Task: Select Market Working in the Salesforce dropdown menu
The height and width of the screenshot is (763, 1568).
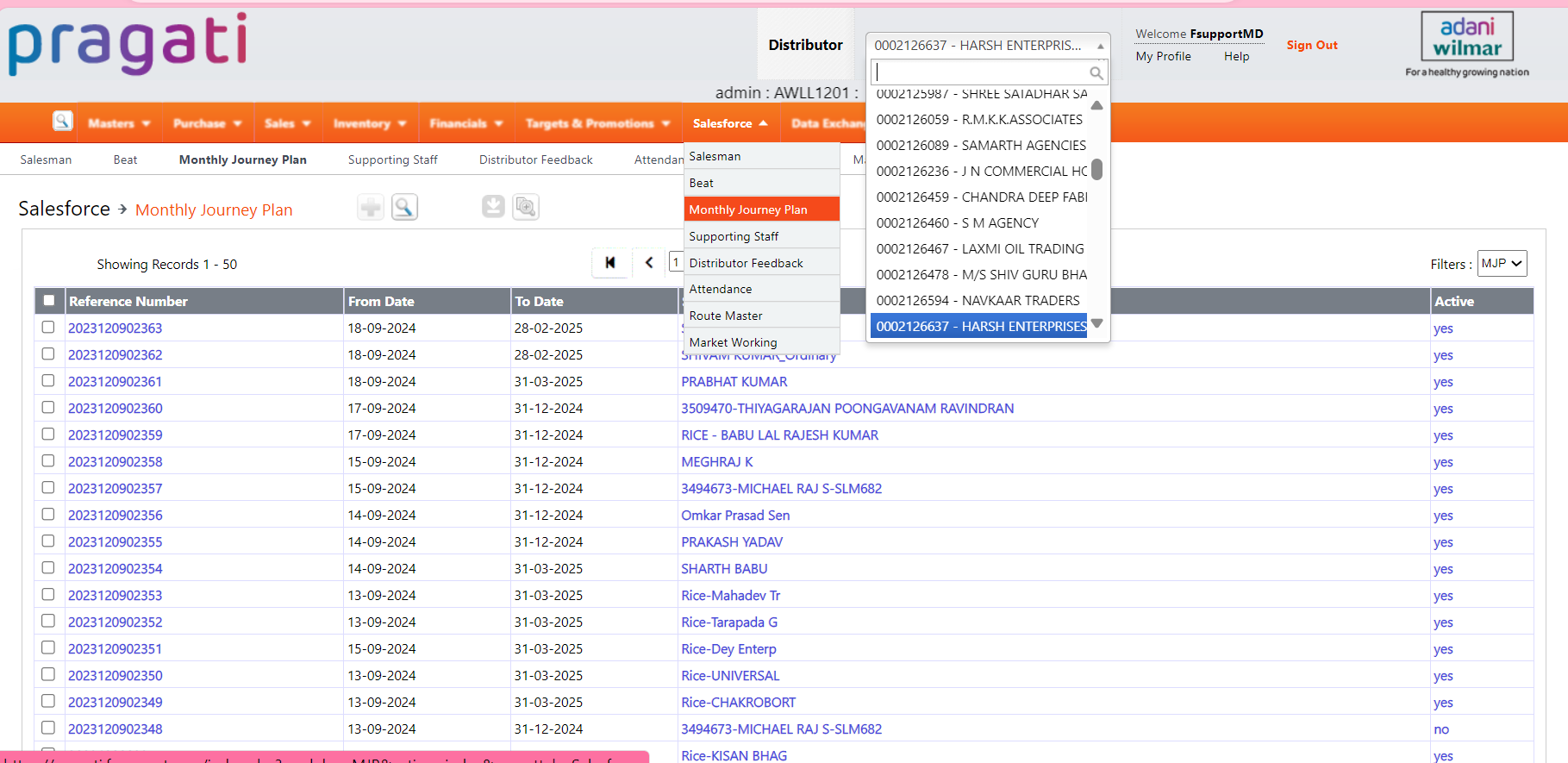Action: pos(762,342)
